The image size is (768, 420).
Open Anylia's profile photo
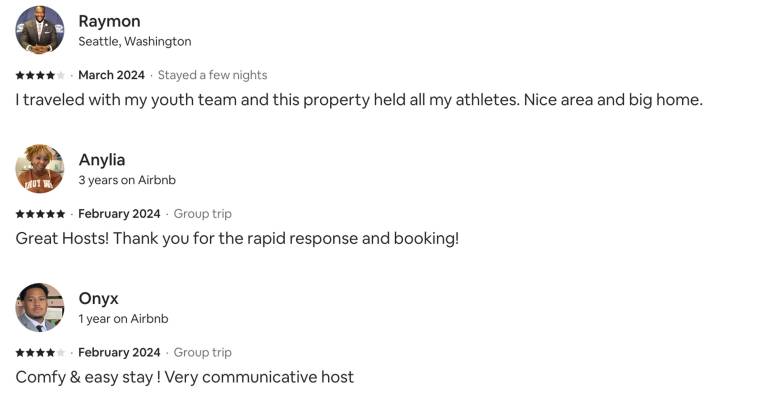tap(40, 169)
